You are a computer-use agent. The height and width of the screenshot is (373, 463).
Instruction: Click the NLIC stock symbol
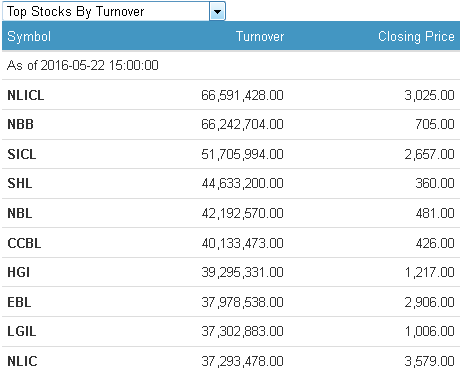pos(22,361)
